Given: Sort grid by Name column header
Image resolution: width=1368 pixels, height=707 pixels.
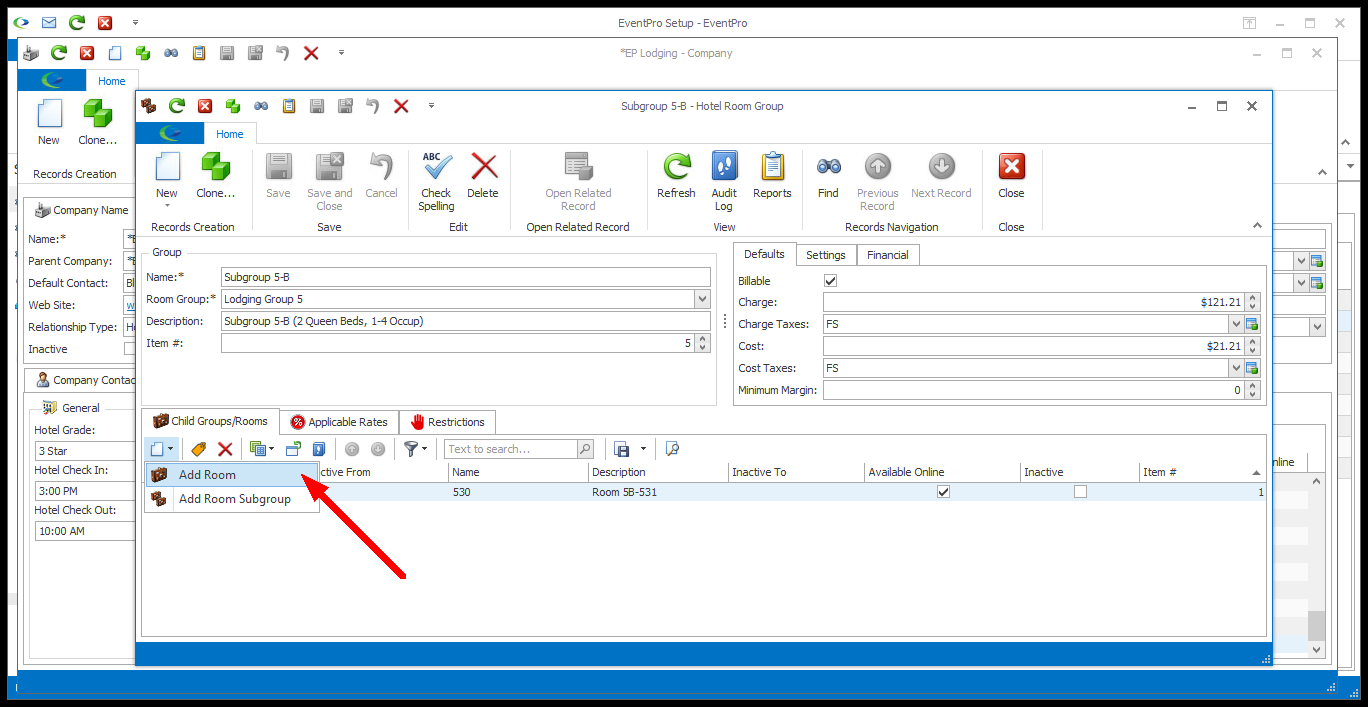Looking at the screenshot, I should point(518,472).
